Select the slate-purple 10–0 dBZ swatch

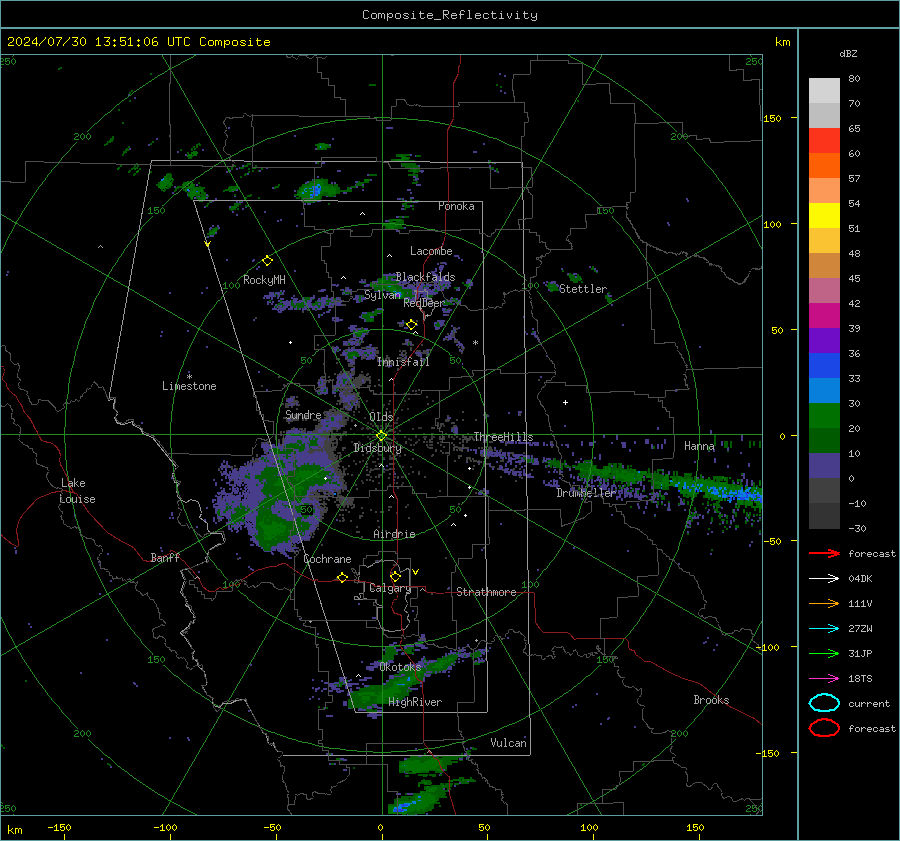[x=824, y=465]
